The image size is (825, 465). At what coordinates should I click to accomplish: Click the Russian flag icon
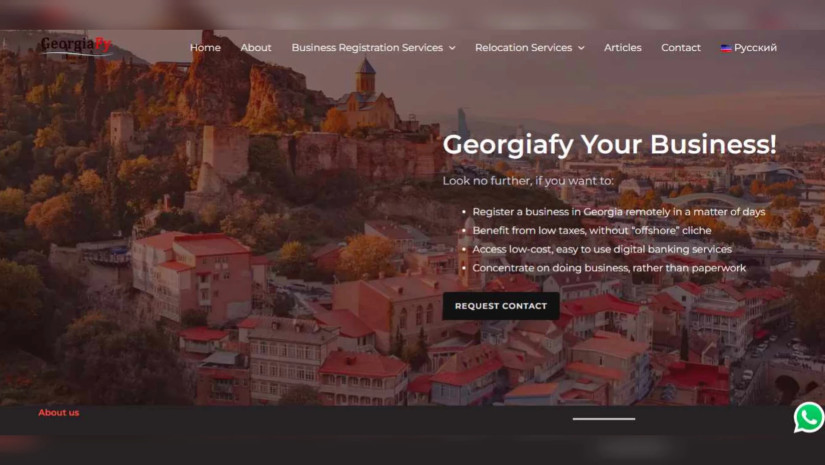(x=726, y=48)
